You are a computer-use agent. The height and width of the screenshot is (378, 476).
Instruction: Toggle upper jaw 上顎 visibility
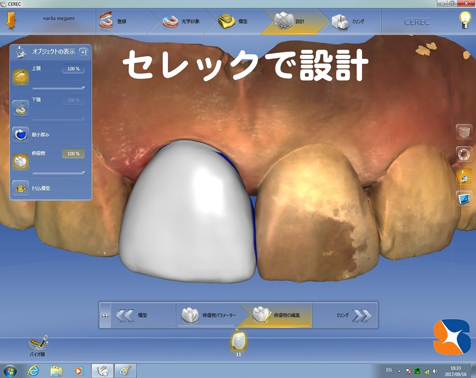20,77
